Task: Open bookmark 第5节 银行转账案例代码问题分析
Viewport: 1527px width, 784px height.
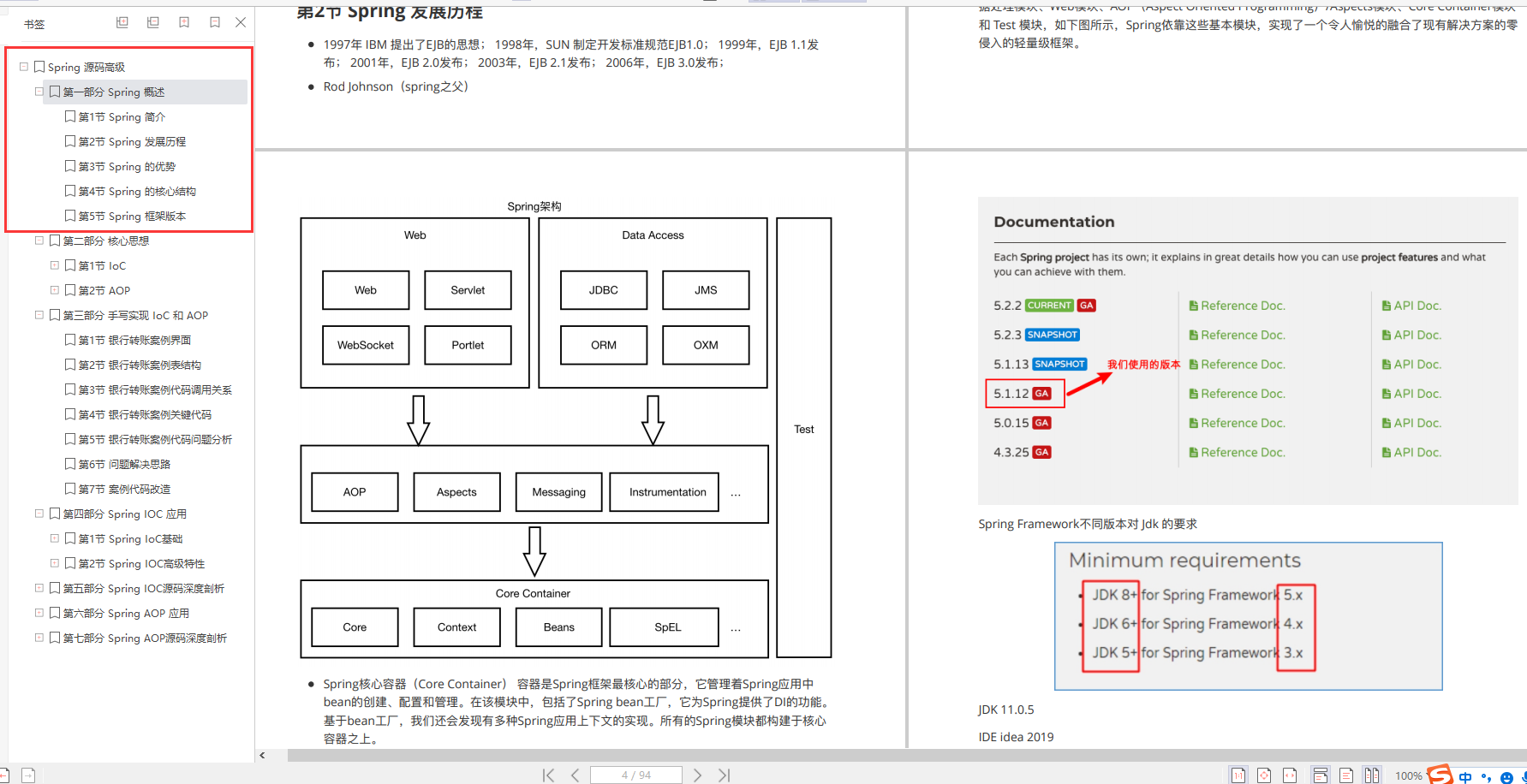Action: (155, 439)
